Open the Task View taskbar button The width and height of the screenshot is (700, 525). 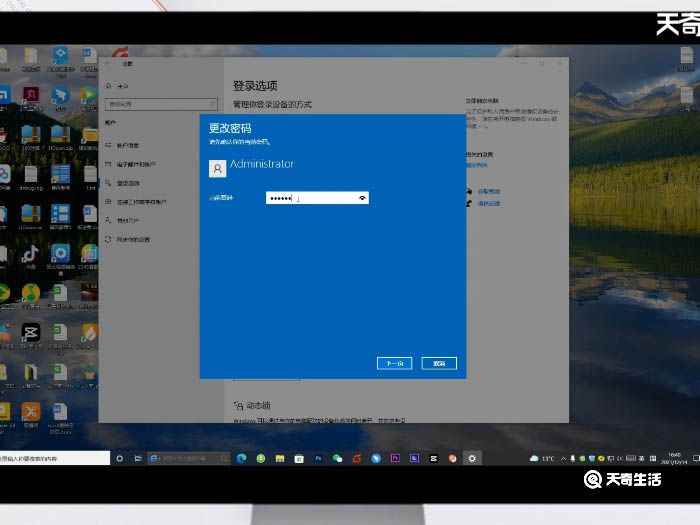pyautogui.click(x=137, y=458)
